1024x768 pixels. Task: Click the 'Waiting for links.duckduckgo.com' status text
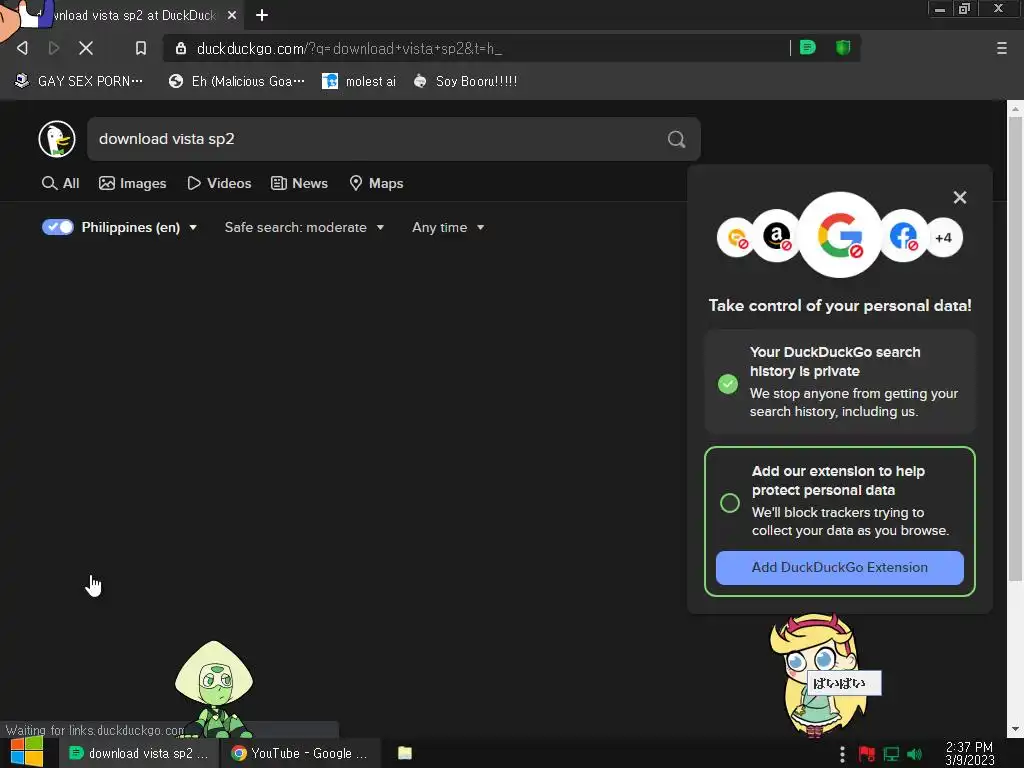(x=95, y=730)
